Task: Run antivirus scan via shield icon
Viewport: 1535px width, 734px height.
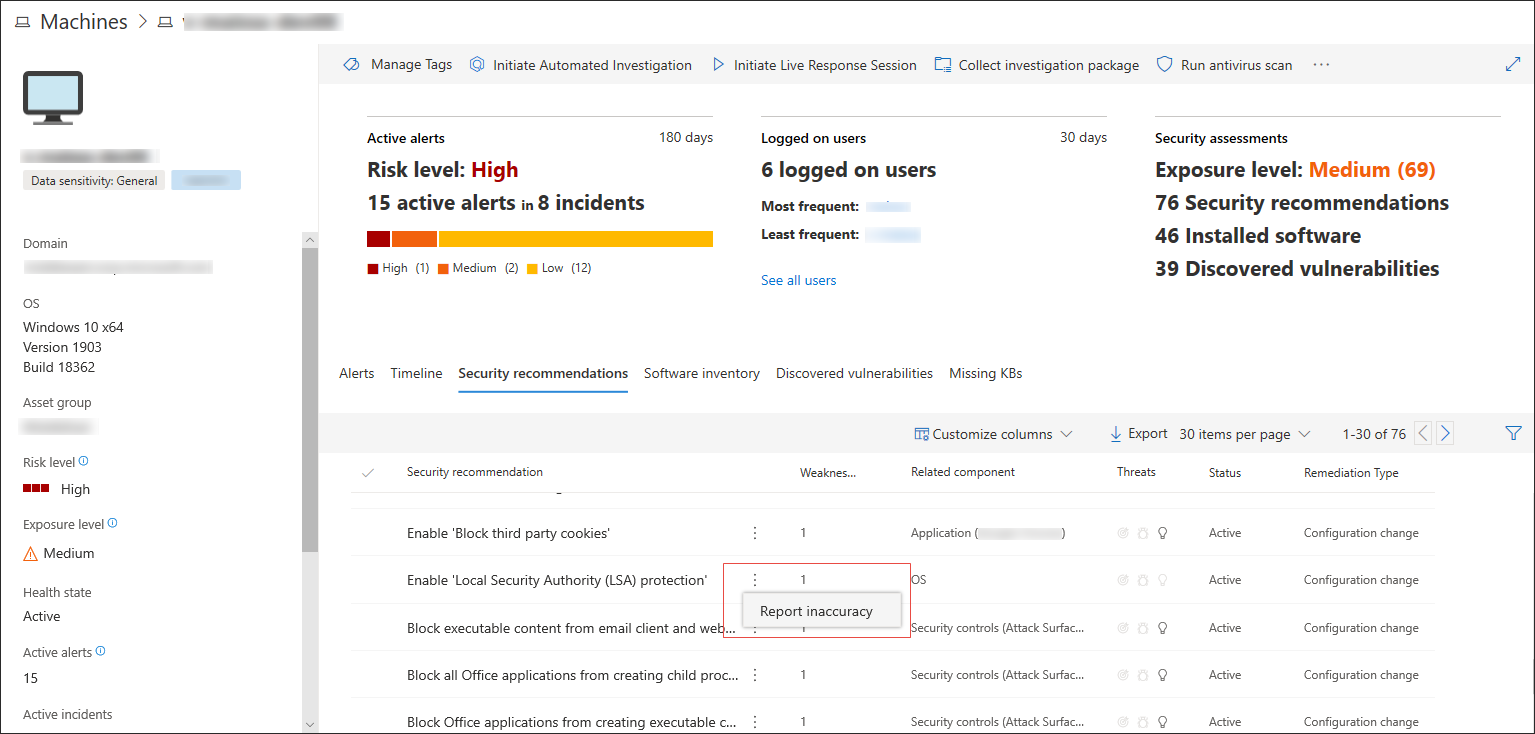Action: pos(1164,65)
